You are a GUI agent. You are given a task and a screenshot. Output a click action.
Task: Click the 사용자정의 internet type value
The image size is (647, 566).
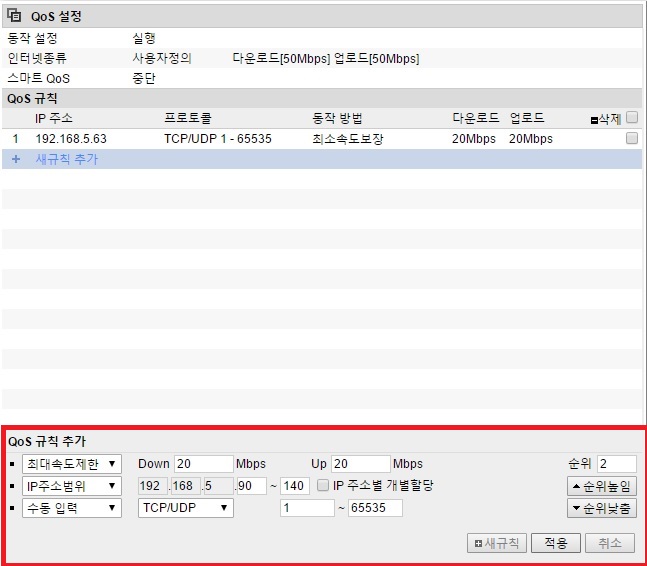(162, 58)
